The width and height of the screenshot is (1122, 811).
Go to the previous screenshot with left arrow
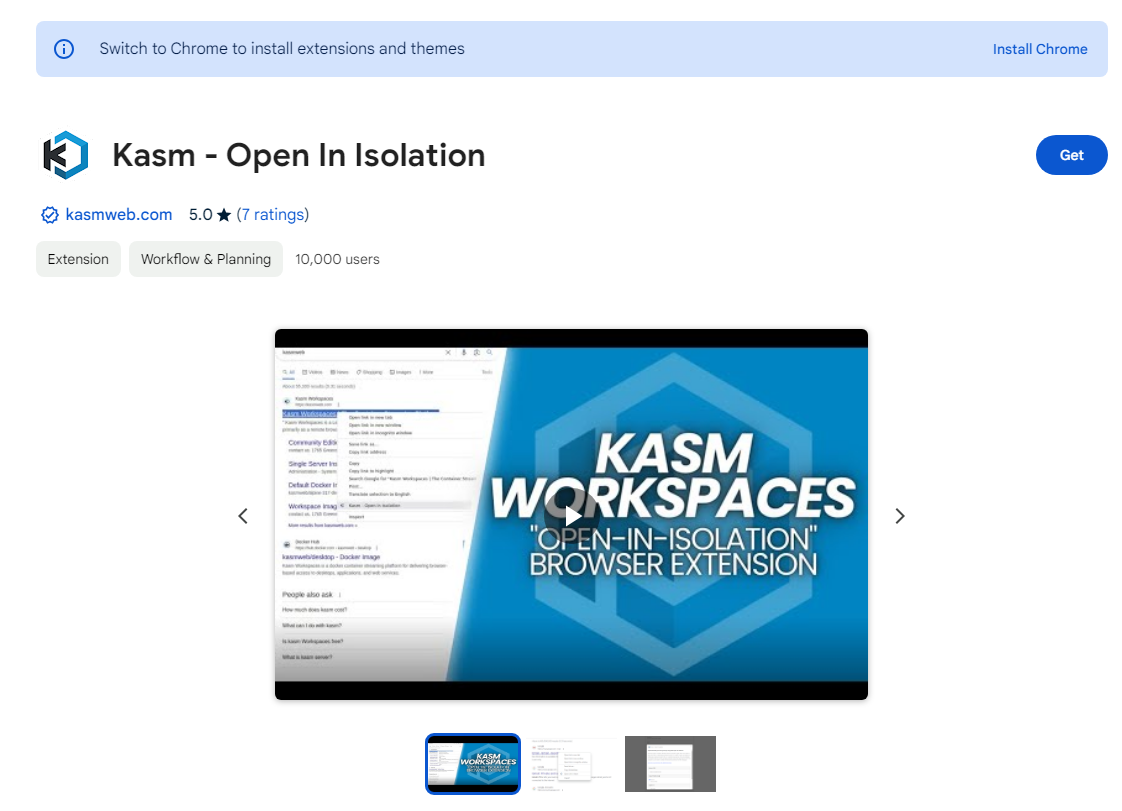coord(243,516)
